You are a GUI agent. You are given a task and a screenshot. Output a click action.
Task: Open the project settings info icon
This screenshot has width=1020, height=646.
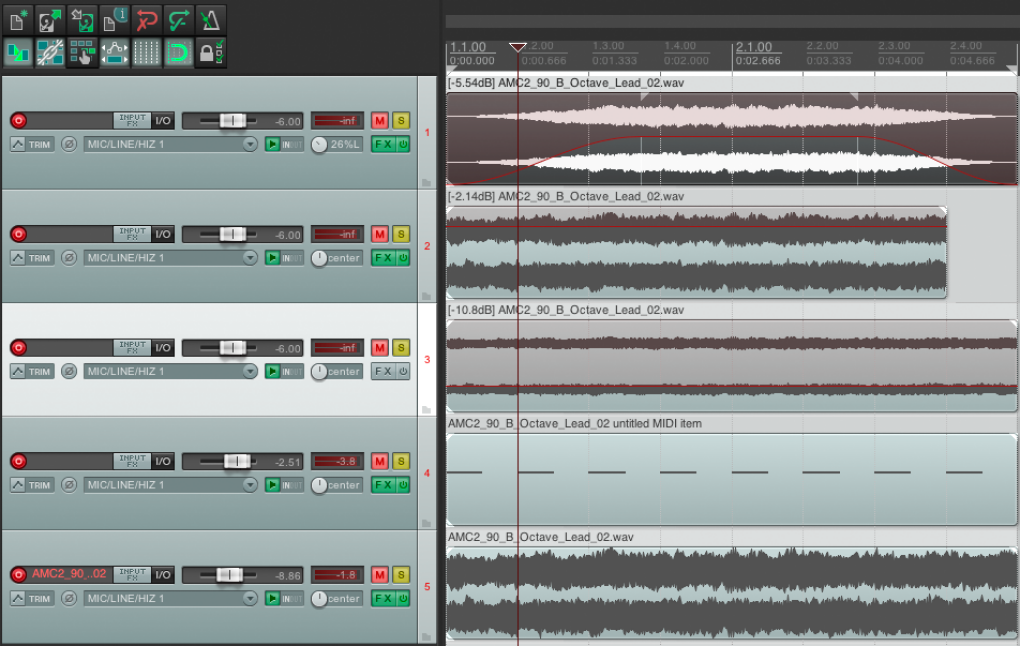114,20
